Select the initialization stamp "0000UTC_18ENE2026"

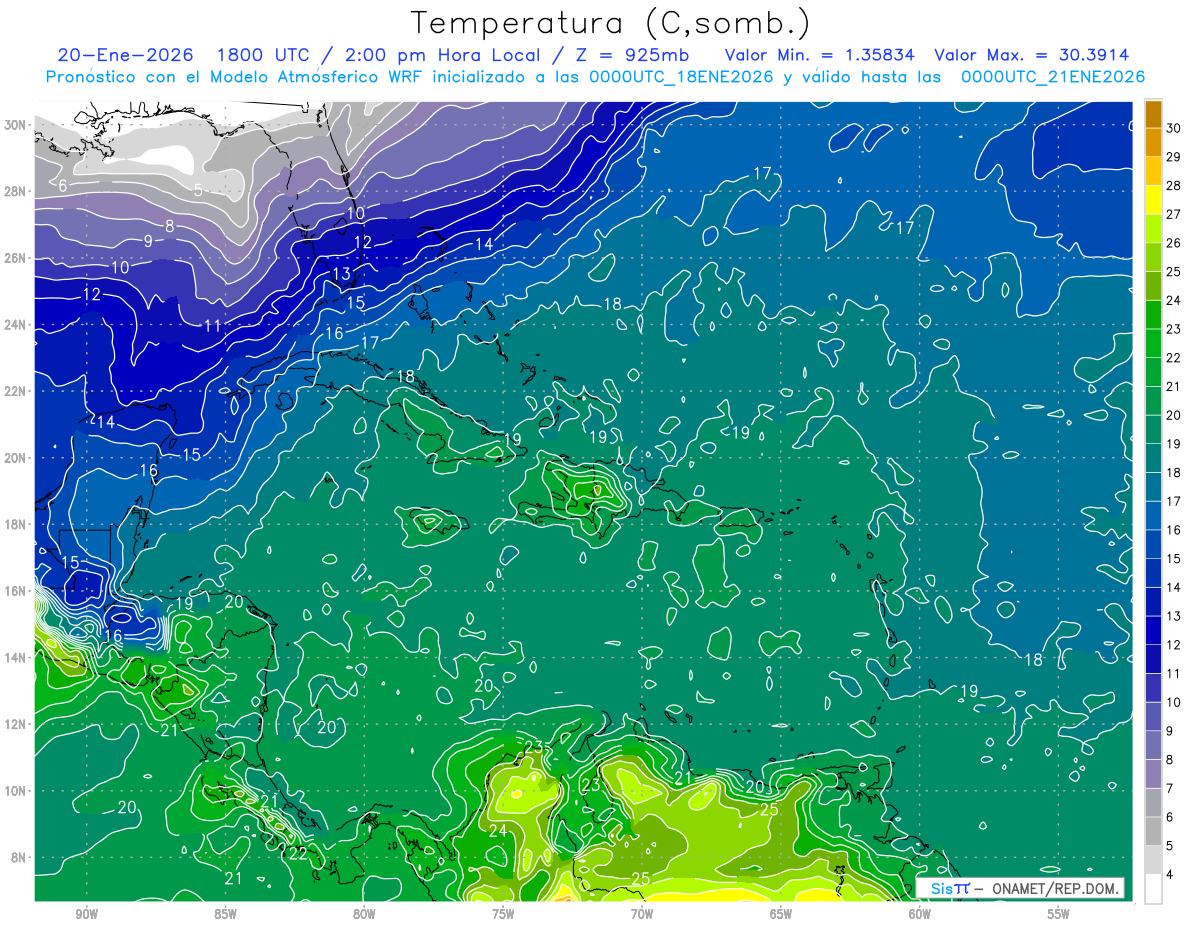680,77
